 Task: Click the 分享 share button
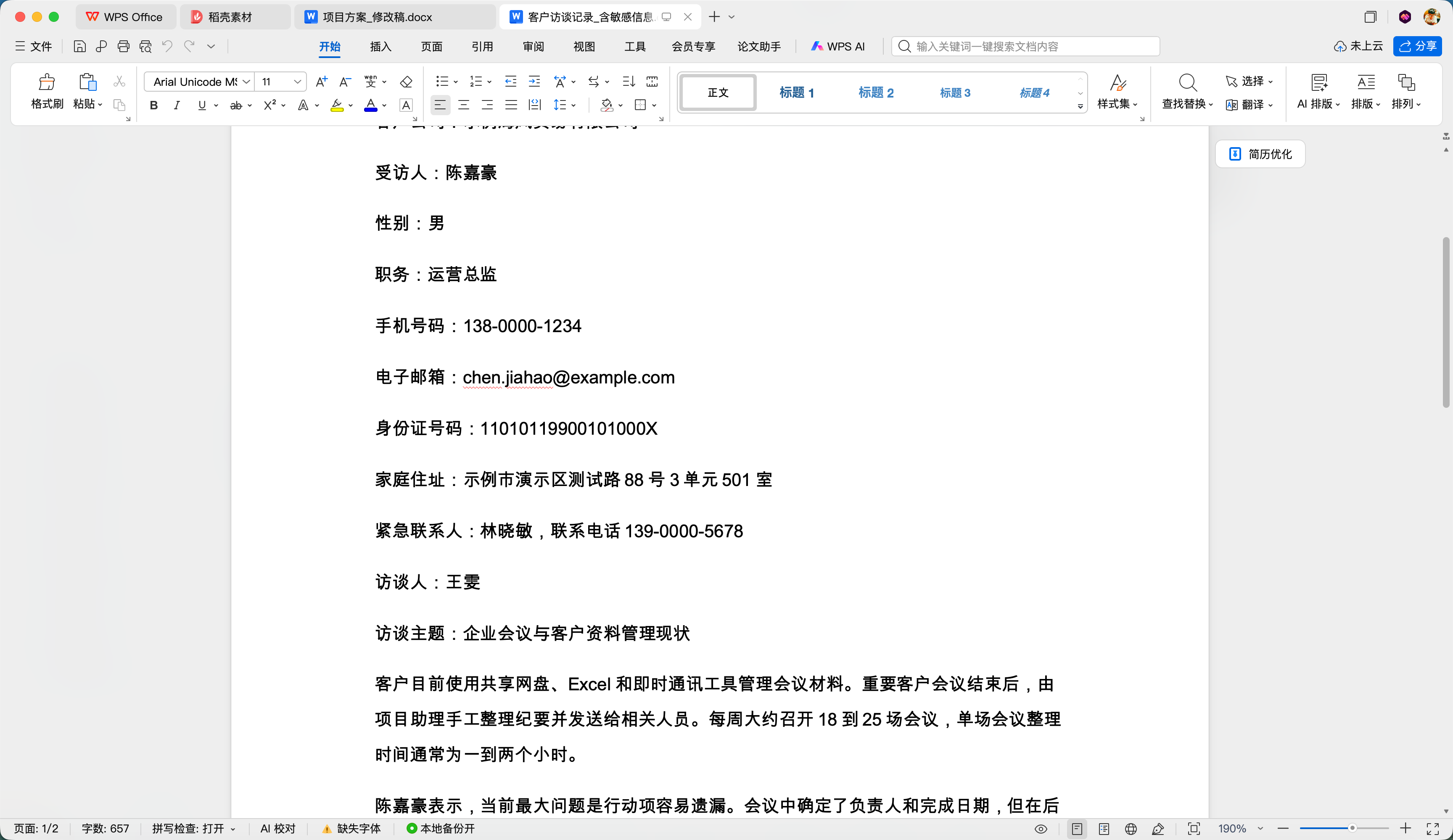pos(1417,46)
